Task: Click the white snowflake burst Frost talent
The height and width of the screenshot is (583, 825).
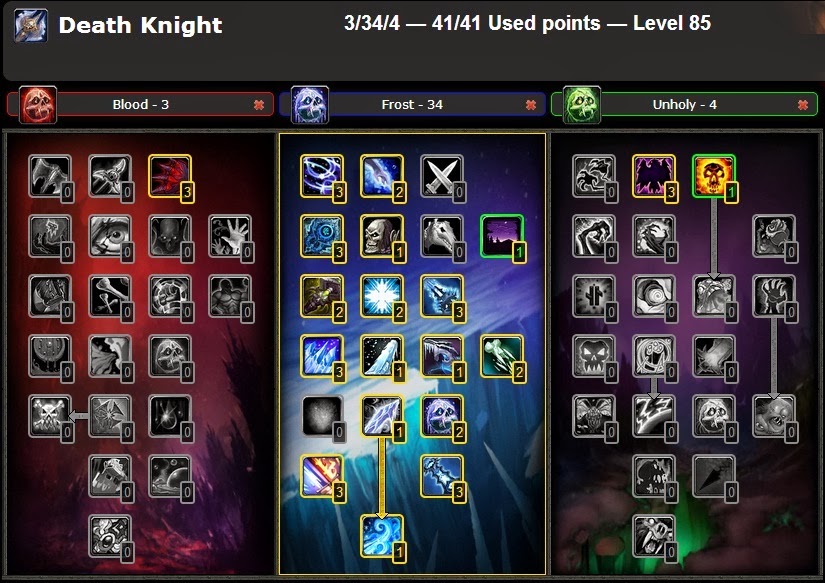Action: point(382,296)
